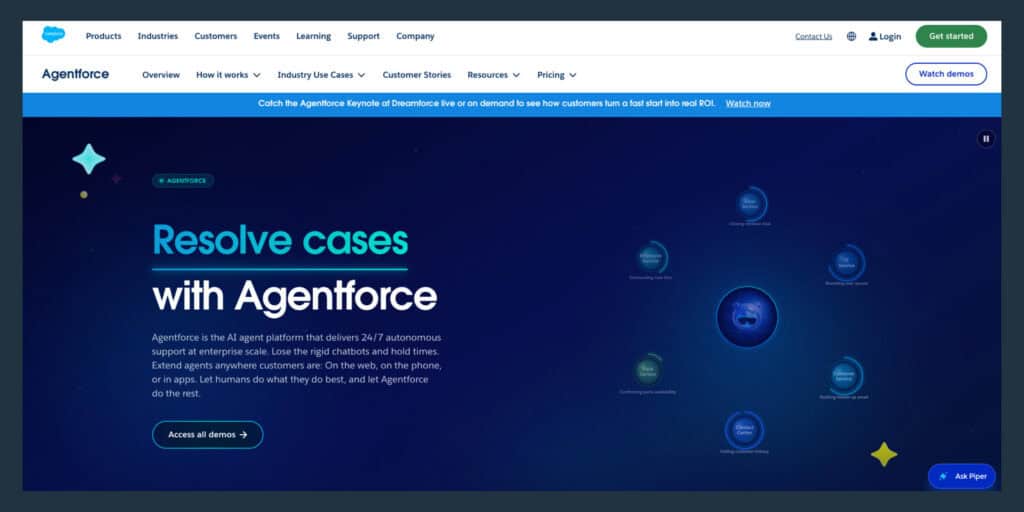1024x512 pixels.
Task: Open the Learning menu
Action: [x=313, y=37]
